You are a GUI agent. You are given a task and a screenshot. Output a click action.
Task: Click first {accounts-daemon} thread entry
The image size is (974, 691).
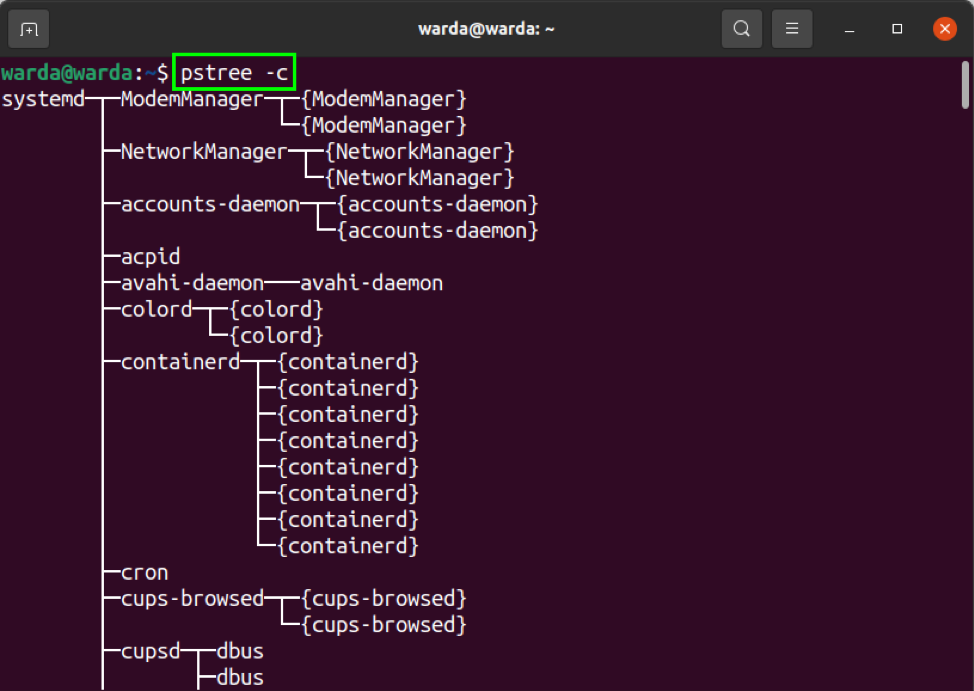click(437, 204)
